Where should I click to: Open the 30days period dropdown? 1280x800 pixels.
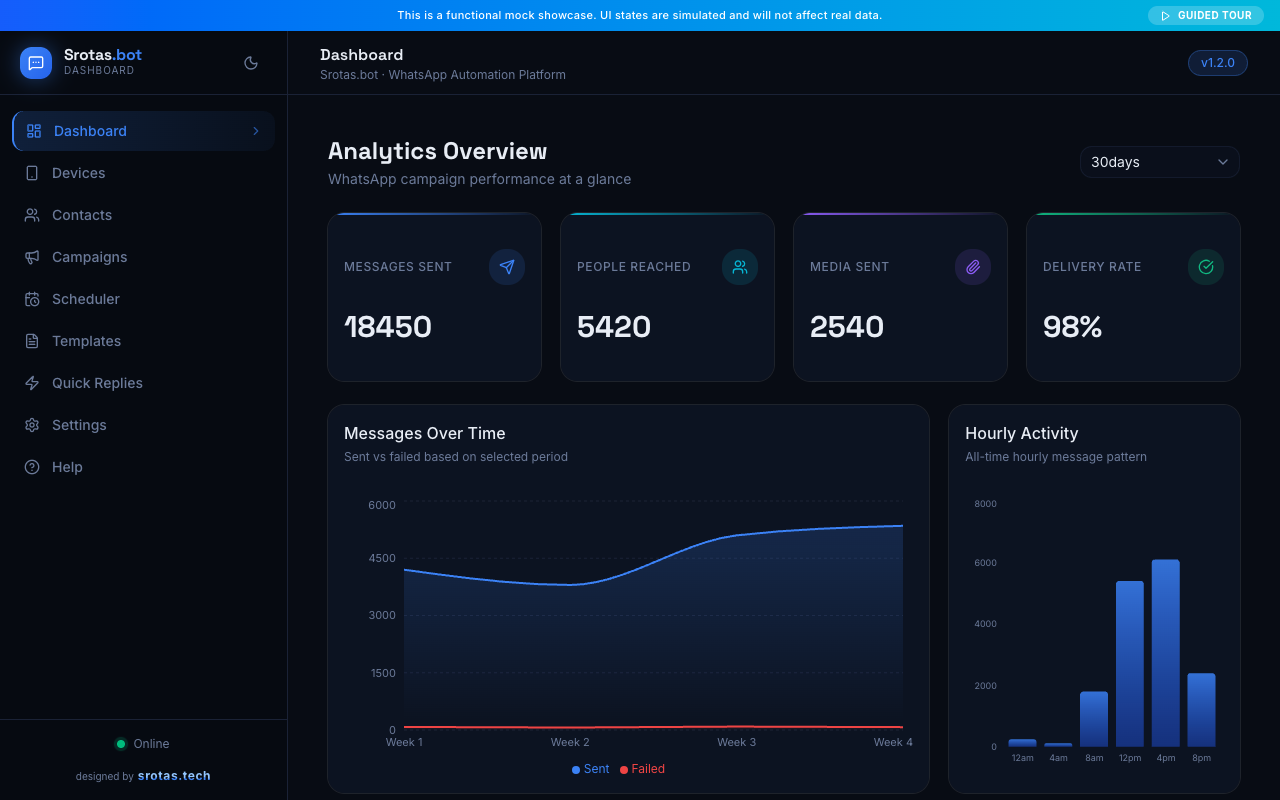coord(1159,161)
